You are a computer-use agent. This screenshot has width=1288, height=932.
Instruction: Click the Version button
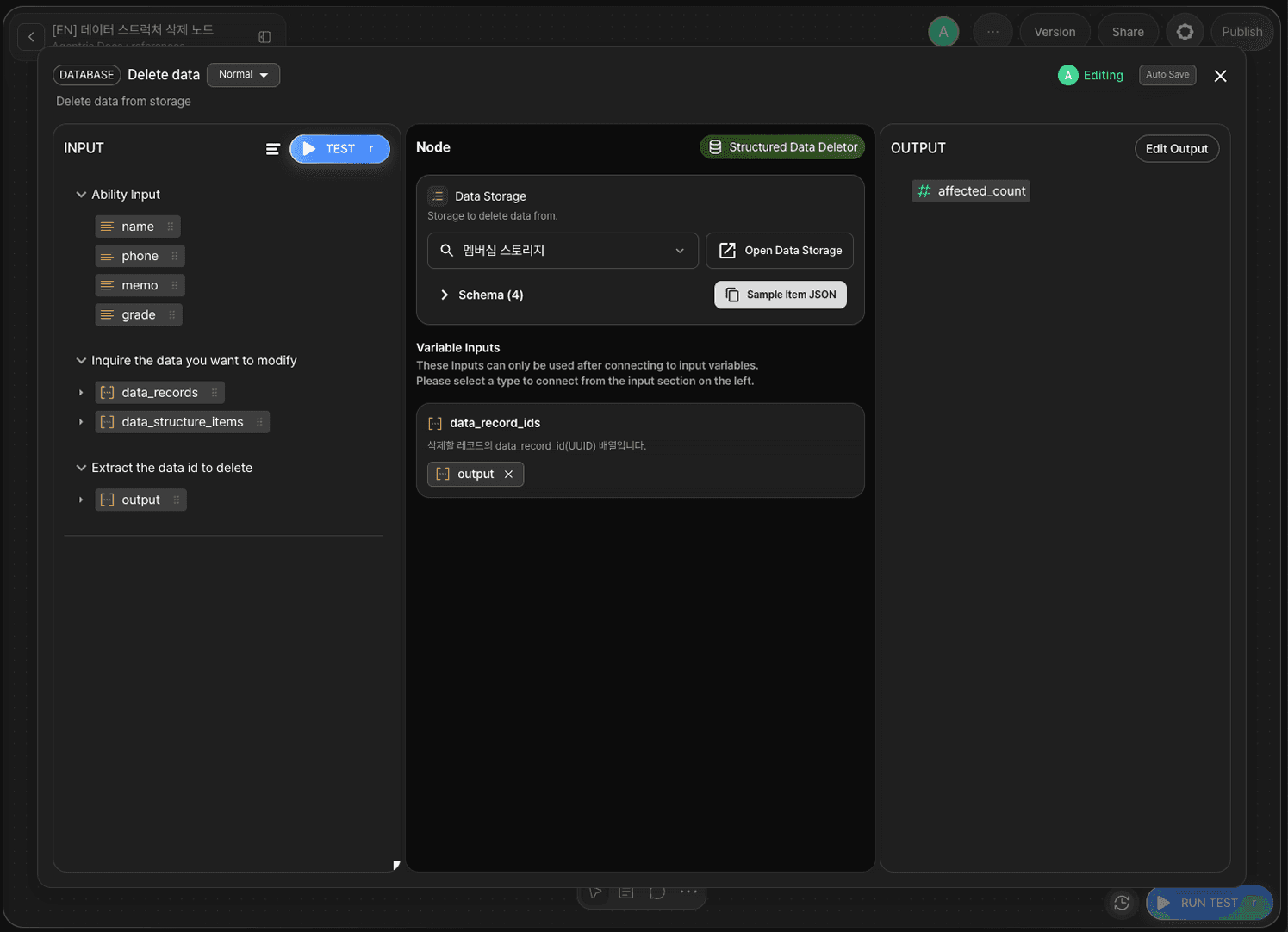pos(1055,32)
